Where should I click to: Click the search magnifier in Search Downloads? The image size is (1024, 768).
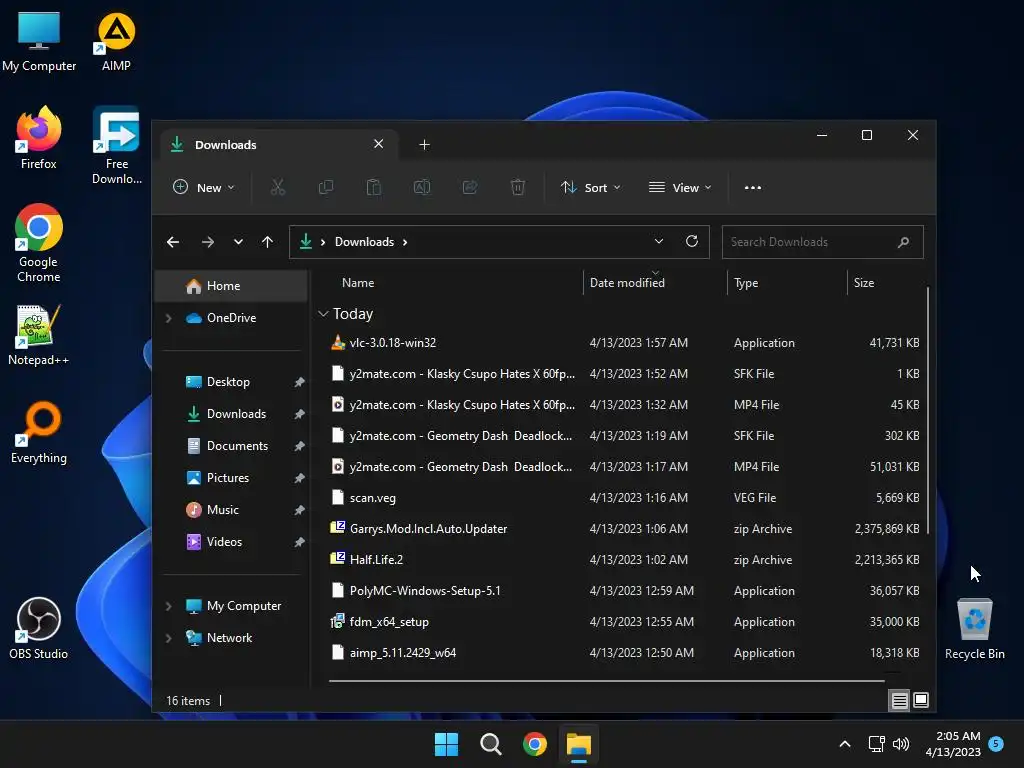tap(903, 242)
